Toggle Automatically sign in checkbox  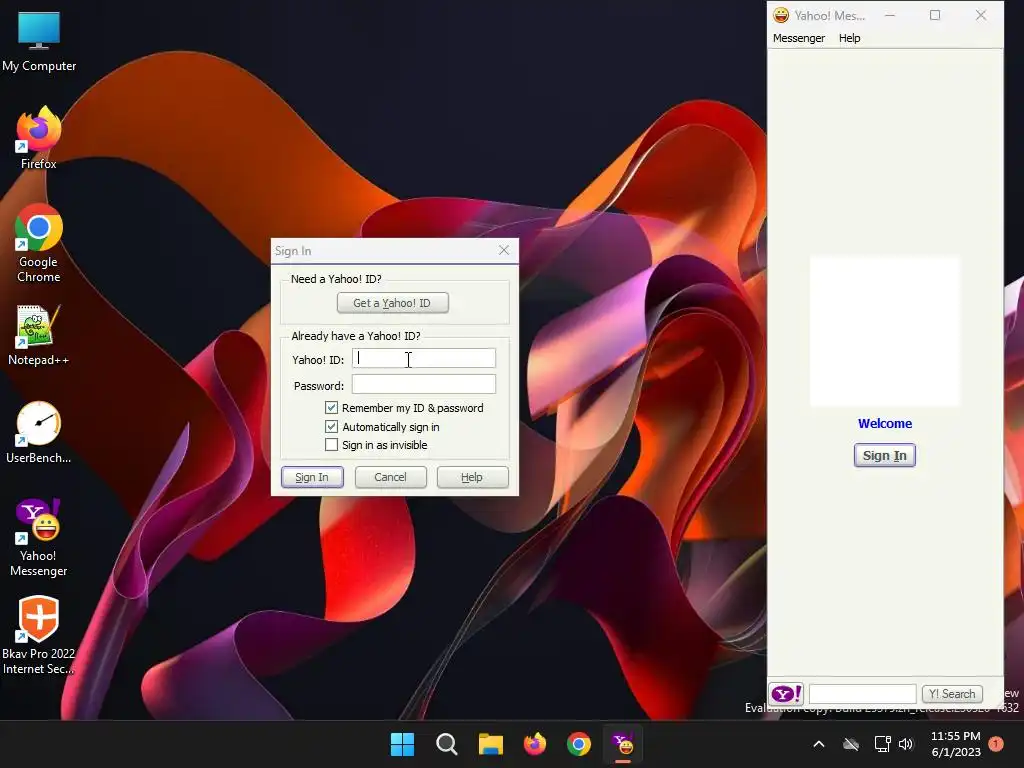point(332,426)
